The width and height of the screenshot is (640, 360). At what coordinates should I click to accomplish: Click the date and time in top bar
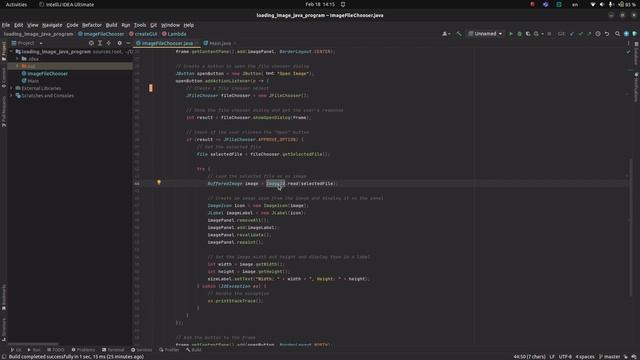[320, 4]
